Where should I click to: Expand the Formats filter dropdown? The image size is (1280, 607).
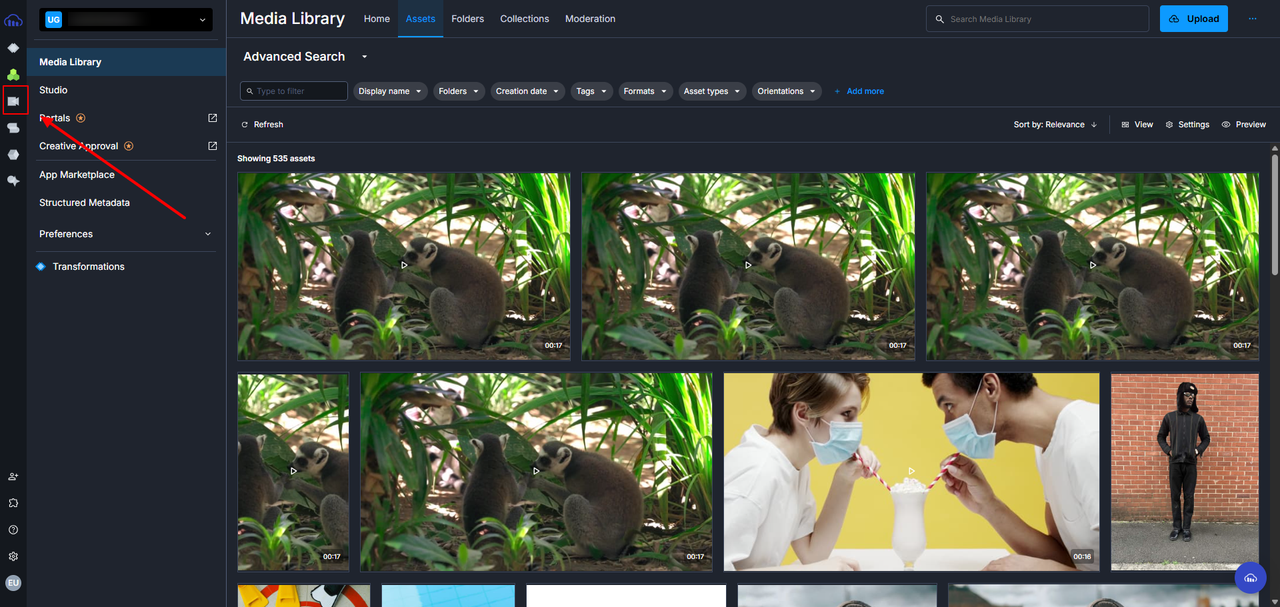tap(644, 91)
